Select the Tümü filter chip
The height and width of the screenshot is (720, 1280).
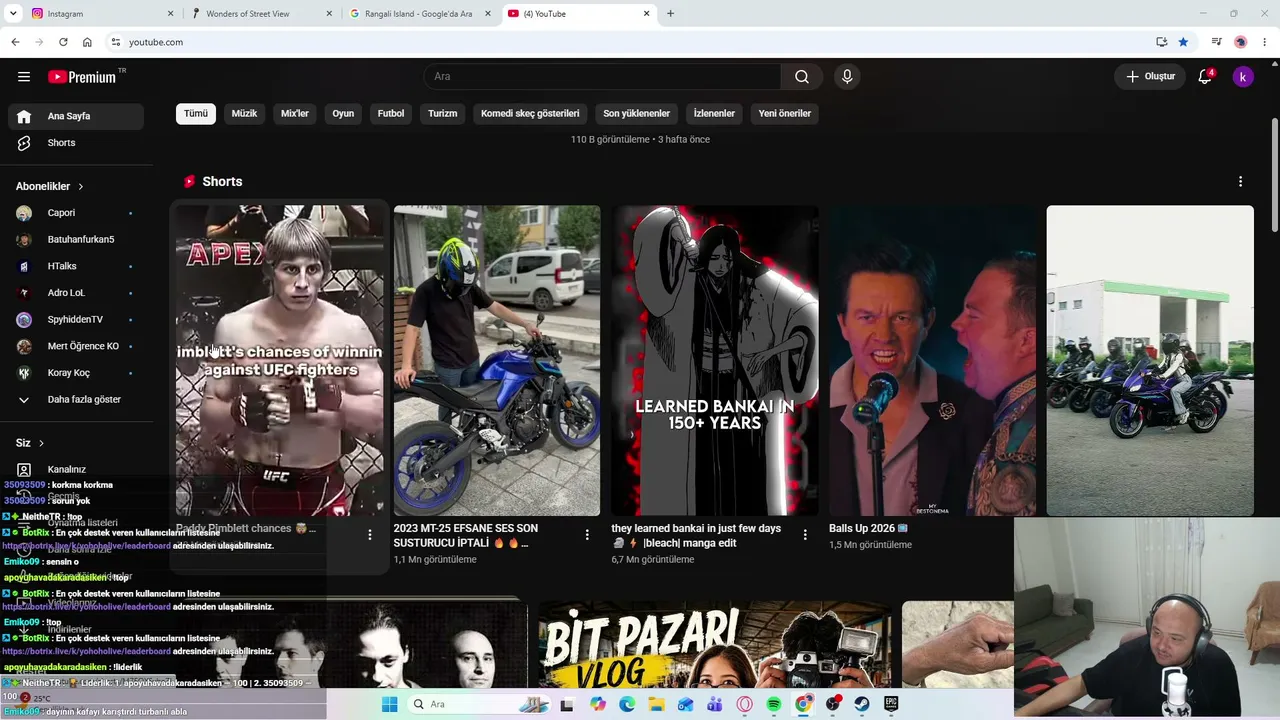(x=196, y=114)
